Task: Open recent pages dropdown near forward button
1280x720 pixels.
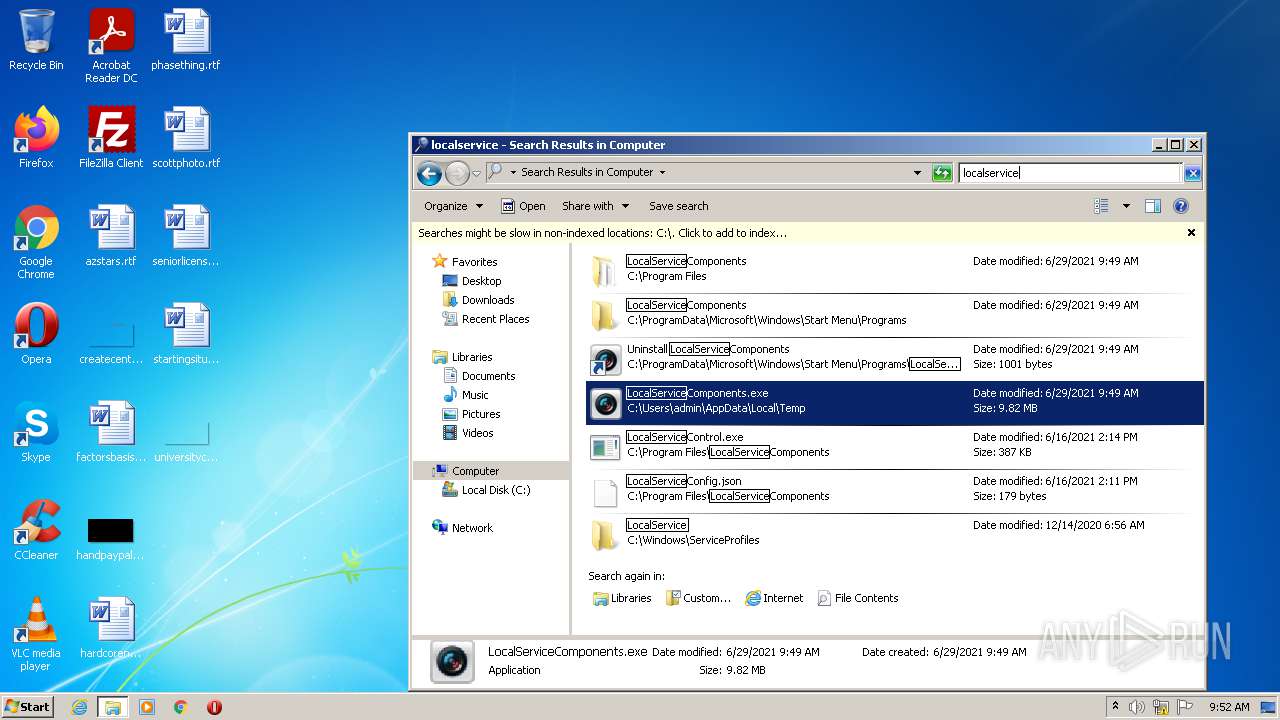Action: pos(476,173)
